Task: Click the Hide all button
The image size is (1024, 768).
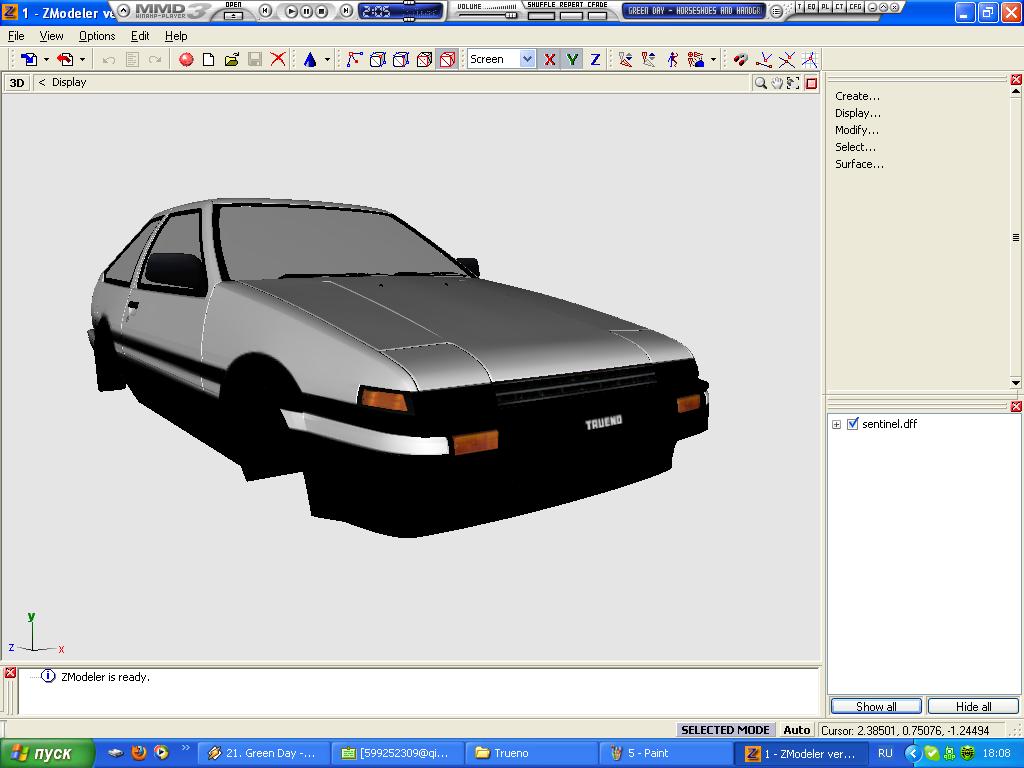Action: pos(973,706)
